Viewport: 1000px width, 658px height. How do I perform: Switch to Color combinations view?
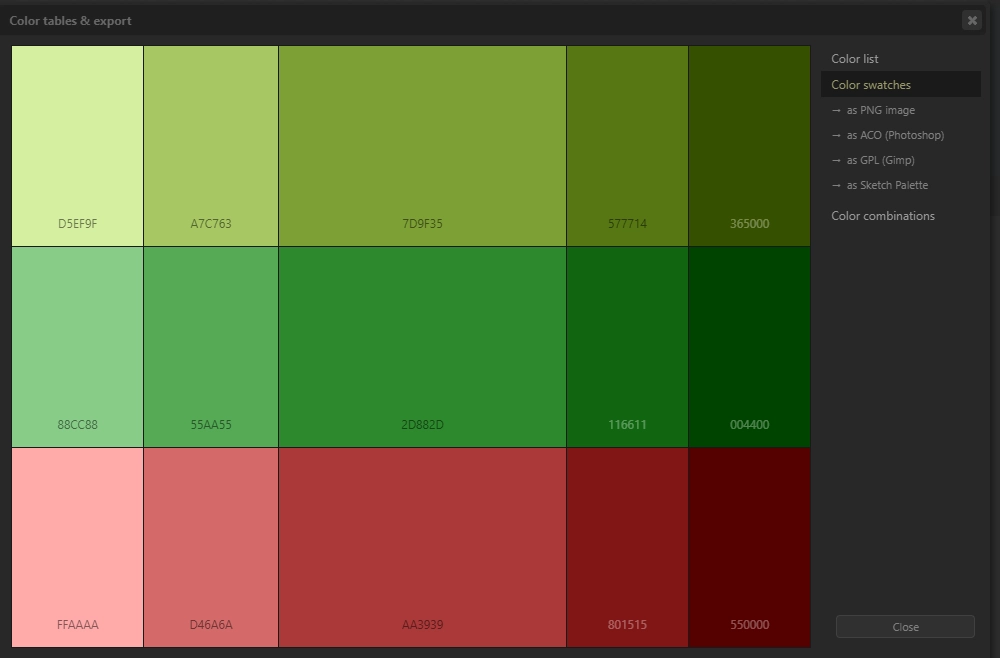(883, 216)
